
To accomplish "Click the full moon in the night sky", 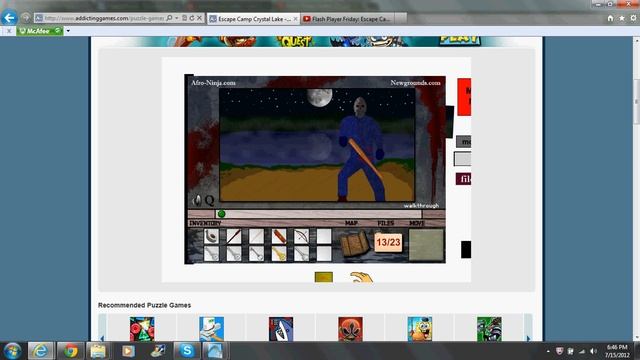I will (x=320, y=98).
